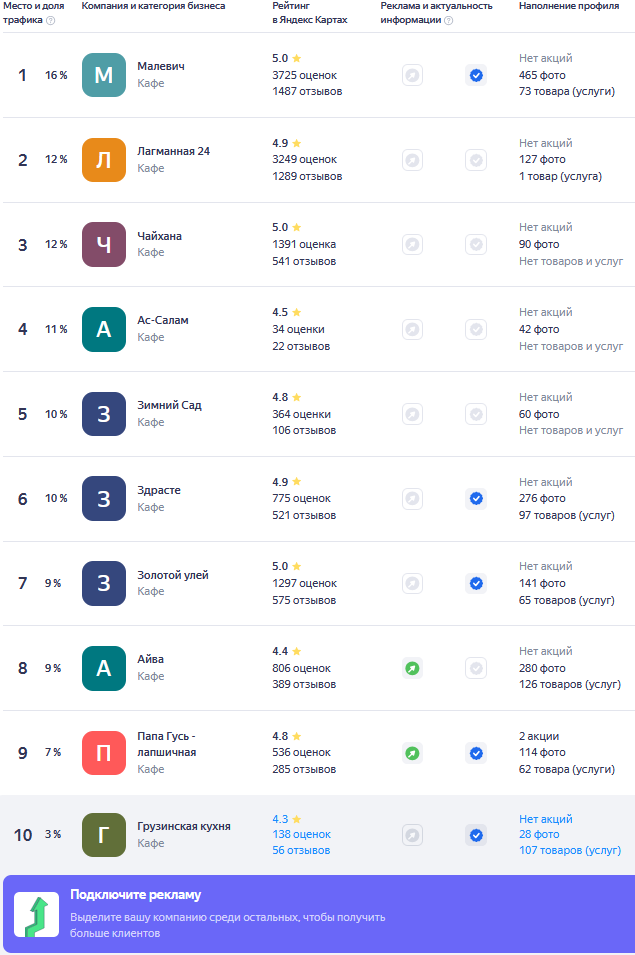Select Лагманная 24's orange "Л" avatar
This screenshot has width=635, height=955.
tap(103, 160)
